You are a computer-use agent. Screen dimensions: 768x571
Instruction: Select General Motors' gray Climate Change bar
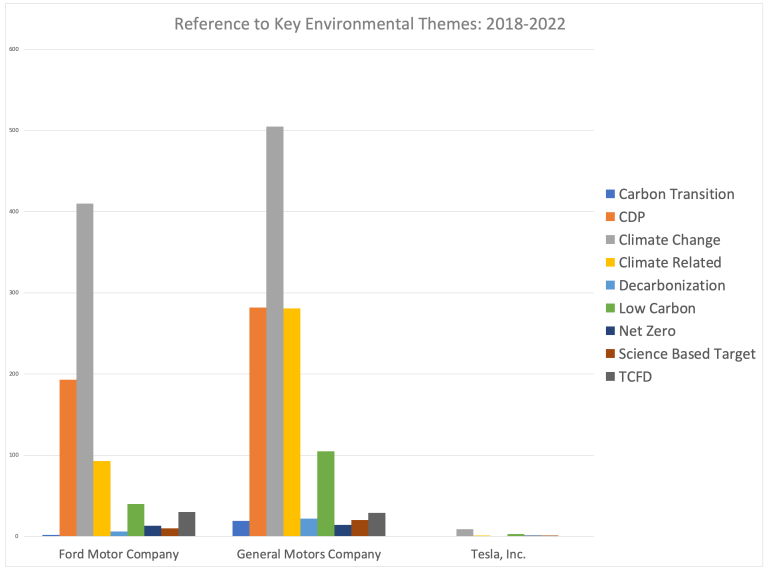tap(275, 332)
